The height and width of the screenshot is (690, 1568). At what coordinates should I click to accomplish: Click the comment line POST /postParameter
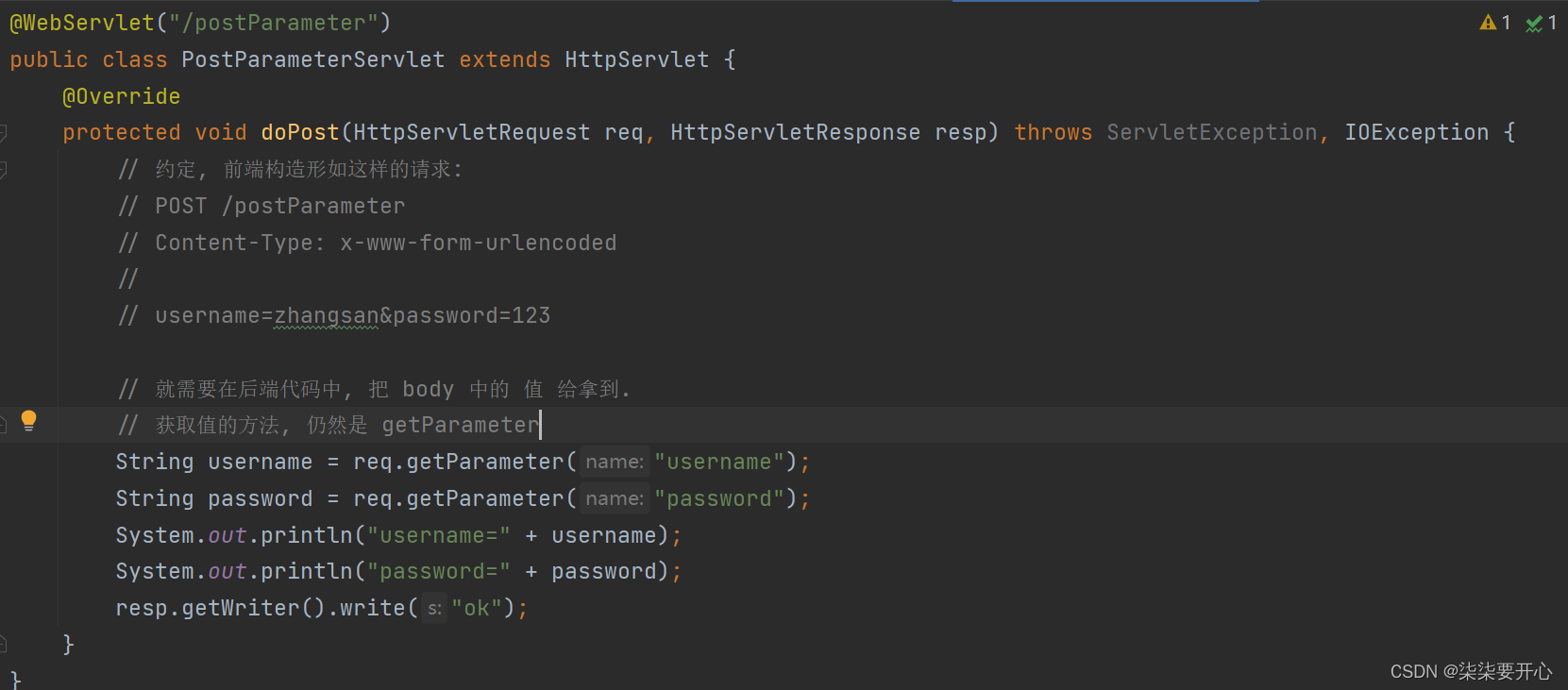click(x=261, y=206)
